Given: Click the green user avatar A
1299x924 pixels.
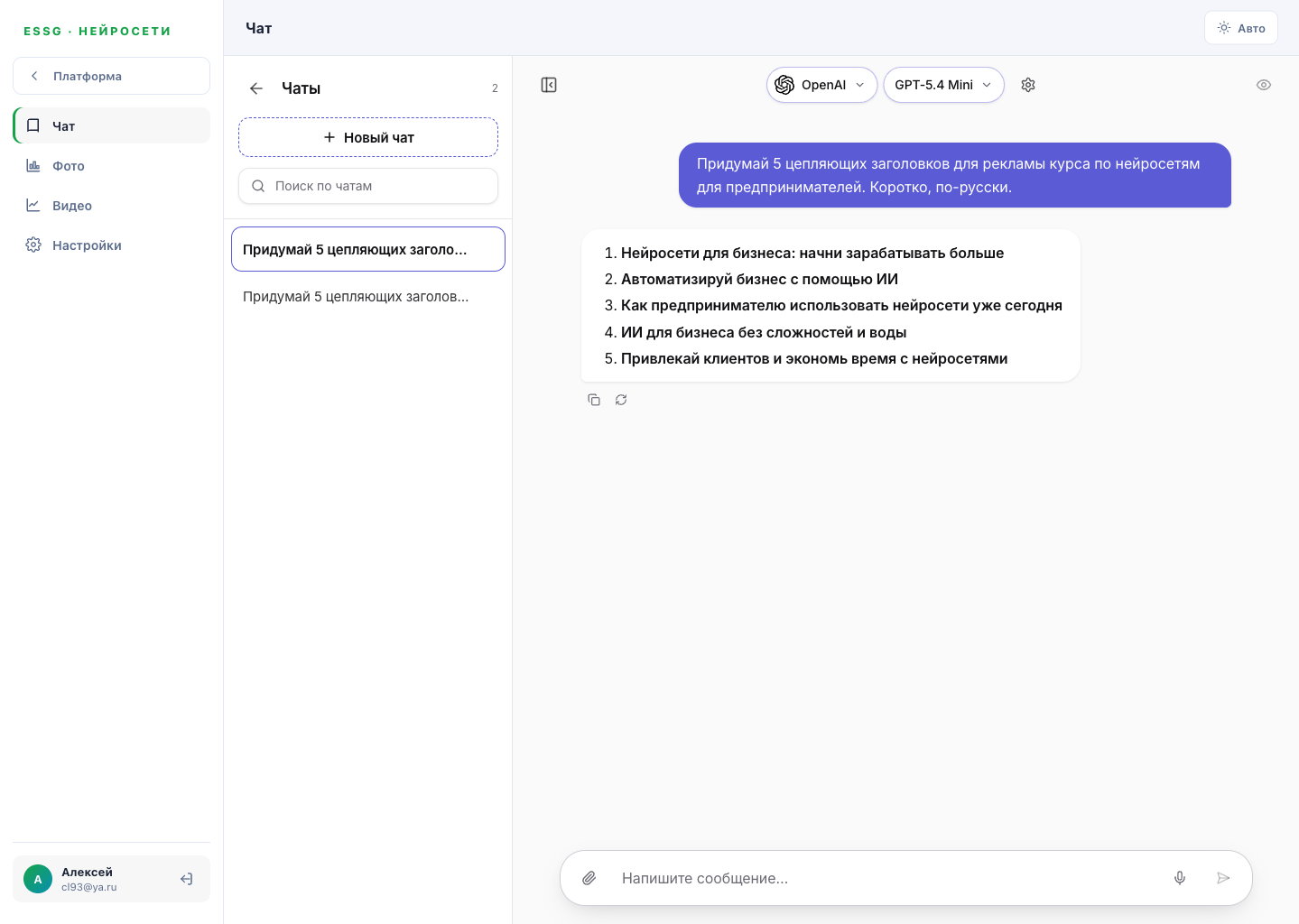Looking at the screenshot, I should 38,879.
